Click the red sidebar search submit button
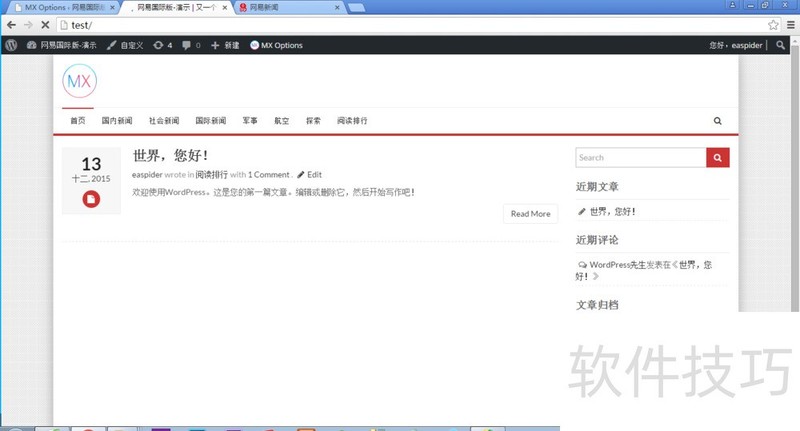Image resolution: width=800 pixels, height=431 pixels. tap(718, 158)
